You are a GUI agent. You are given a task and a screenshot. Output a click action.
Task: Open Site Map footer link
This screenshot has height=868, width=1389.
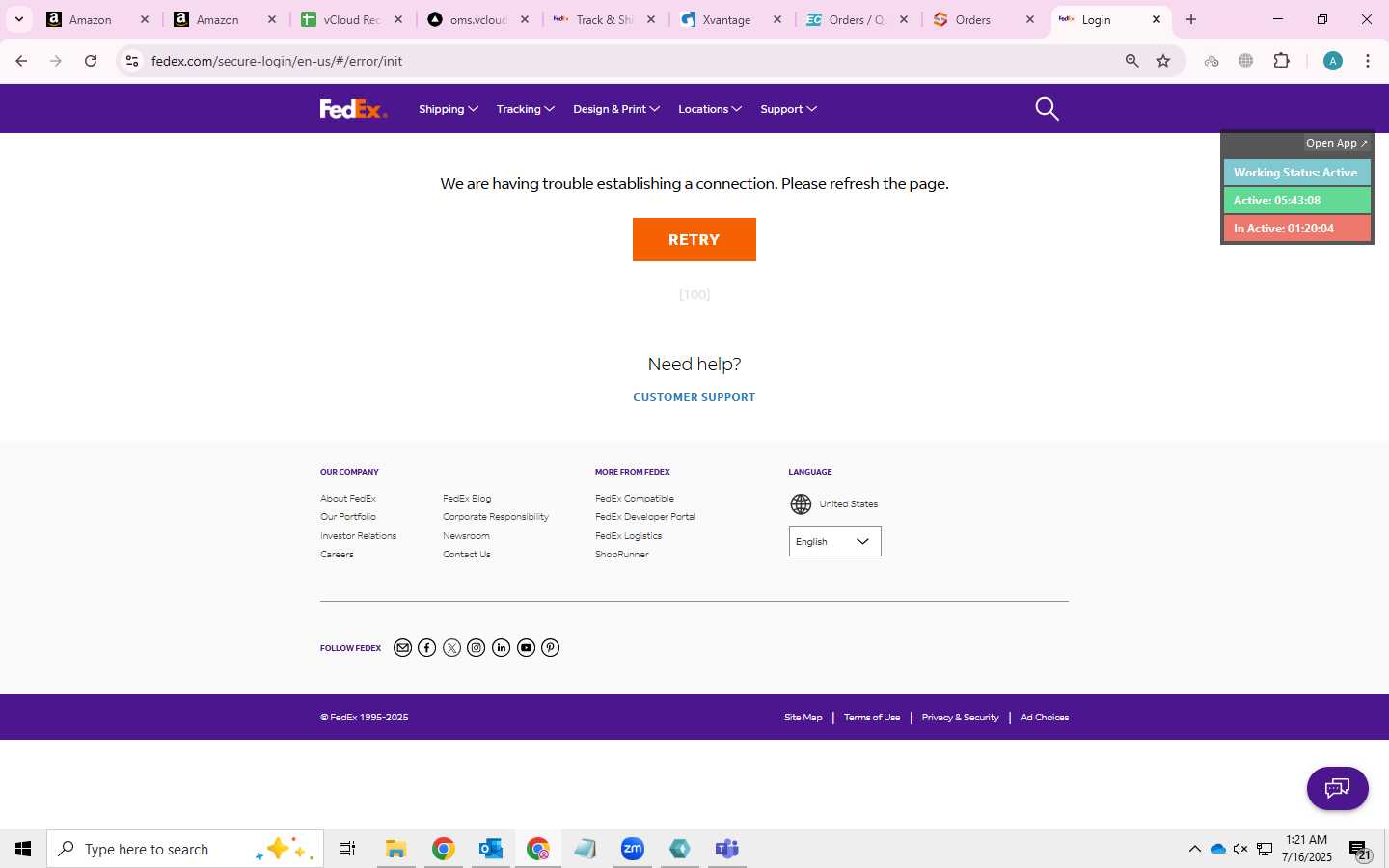pyautogui.click(x=803, y=718)
